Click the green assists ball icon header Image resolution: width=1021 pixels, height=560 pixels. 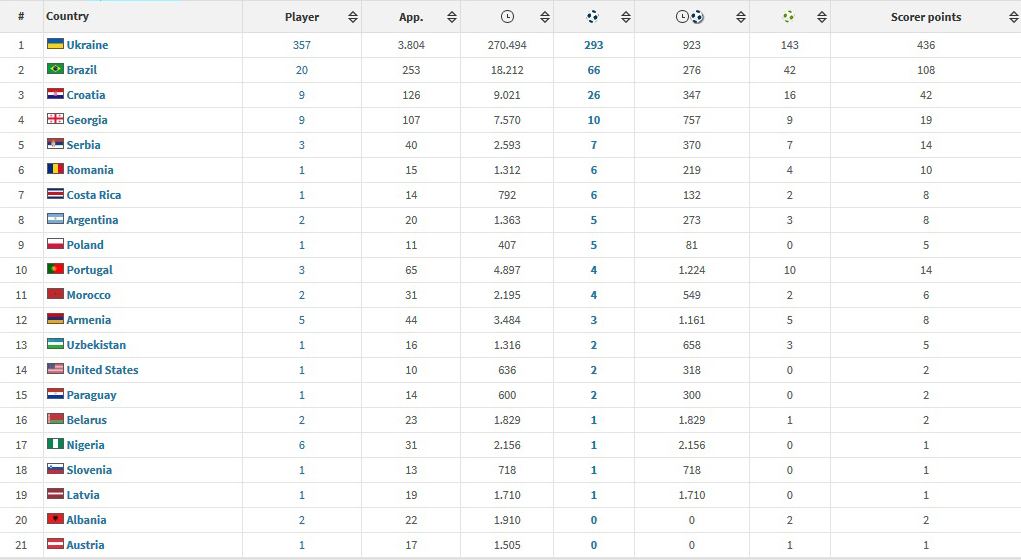(788, 17)
